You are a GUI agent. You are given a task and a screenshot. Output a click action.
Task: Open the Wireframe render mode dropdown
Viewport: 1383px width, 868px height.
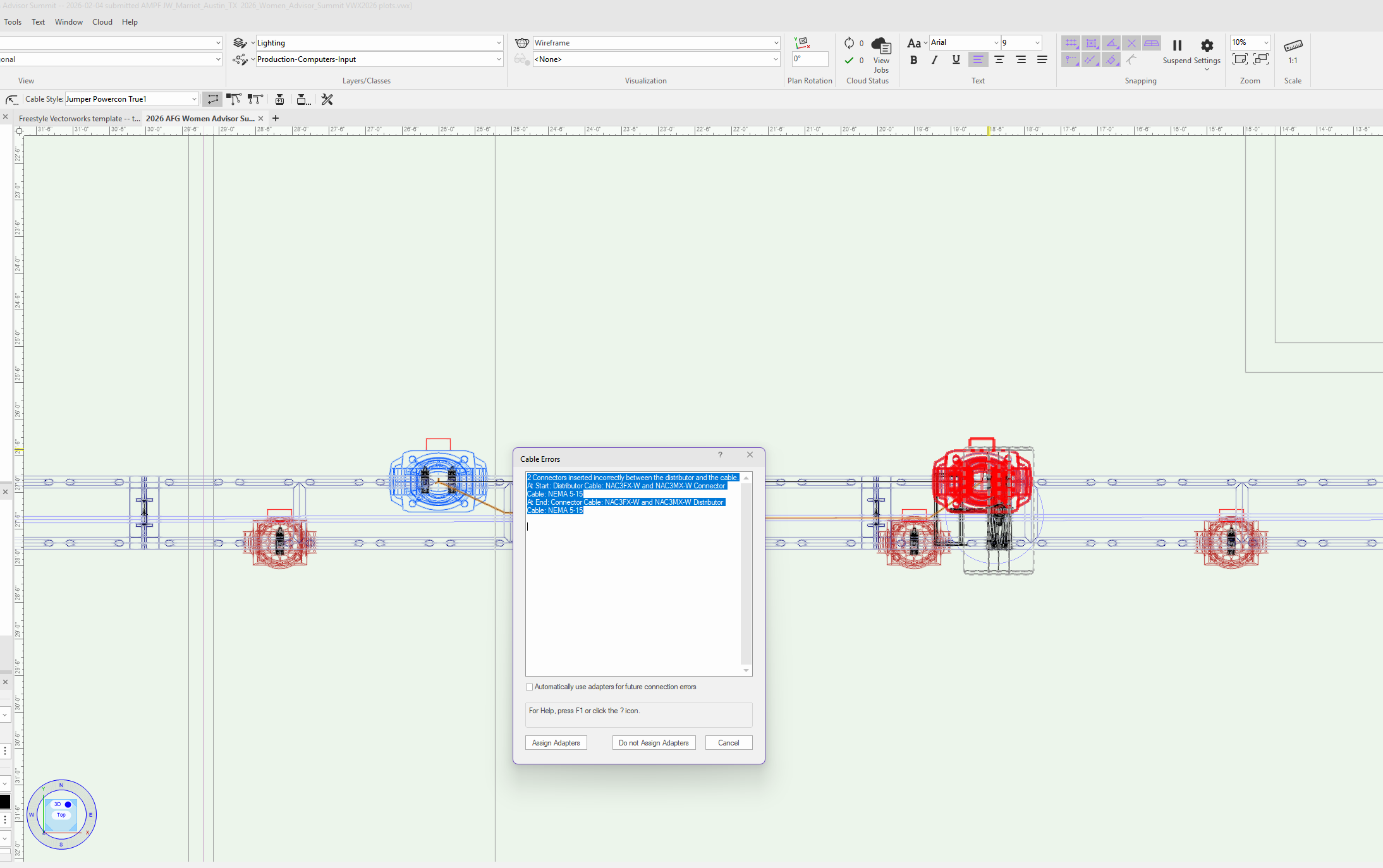(655, 43)
